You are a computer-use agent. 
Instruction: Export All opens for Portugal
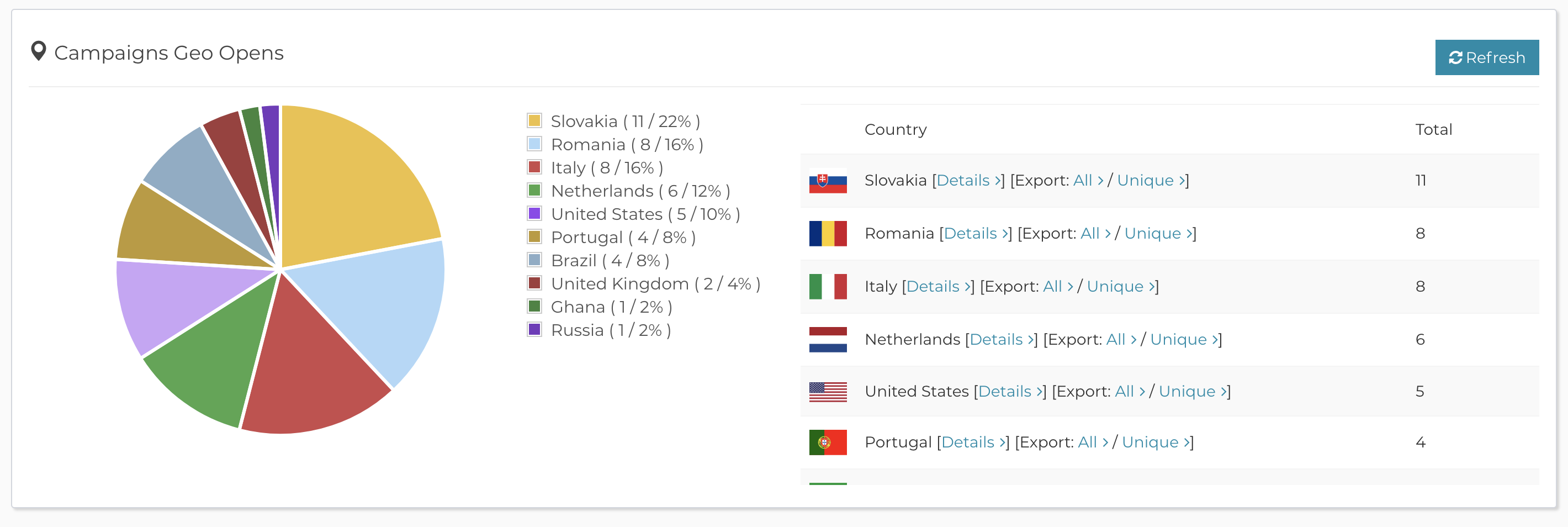tap(1093, 442)
